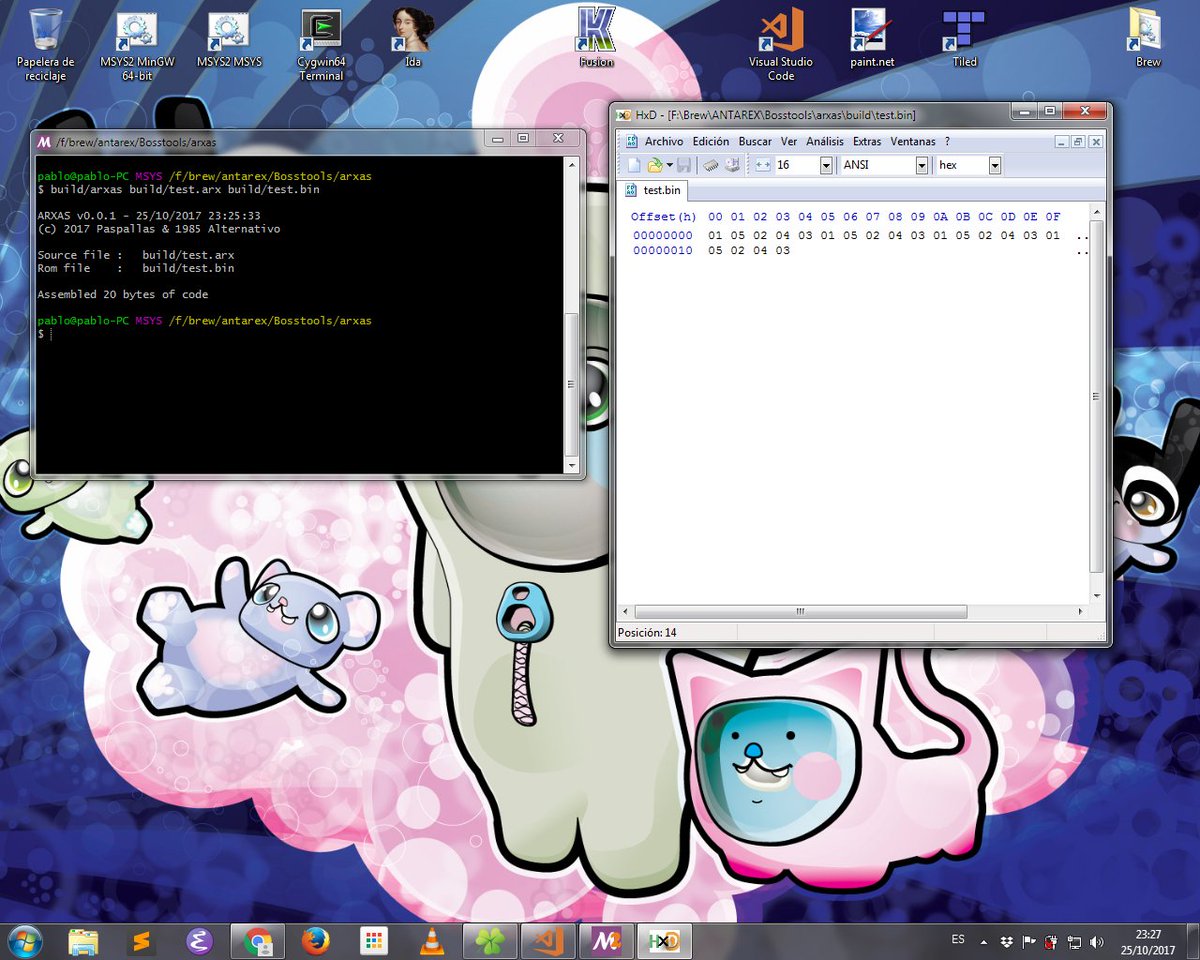Expand the hex offset base dropdown
The width and height of the screenshot is (1200, 960).
(x=995, y=165)
